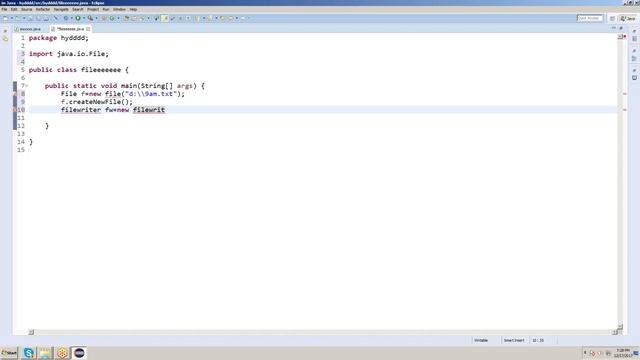Click the Eclipse taskbar icon
This screenshot has width=640, height=360.
click(79, 353)
